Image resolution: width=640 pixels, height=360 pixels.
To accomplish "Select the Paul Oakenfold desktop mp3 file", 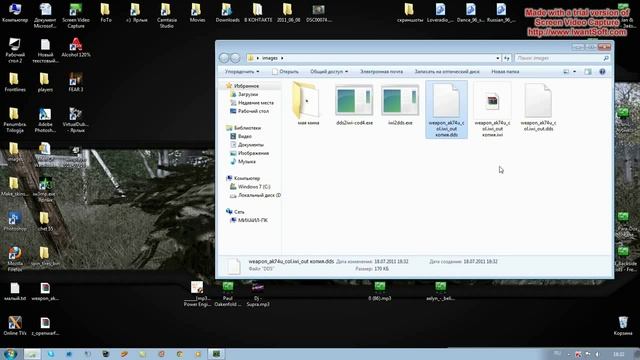I will click(228, 294).
